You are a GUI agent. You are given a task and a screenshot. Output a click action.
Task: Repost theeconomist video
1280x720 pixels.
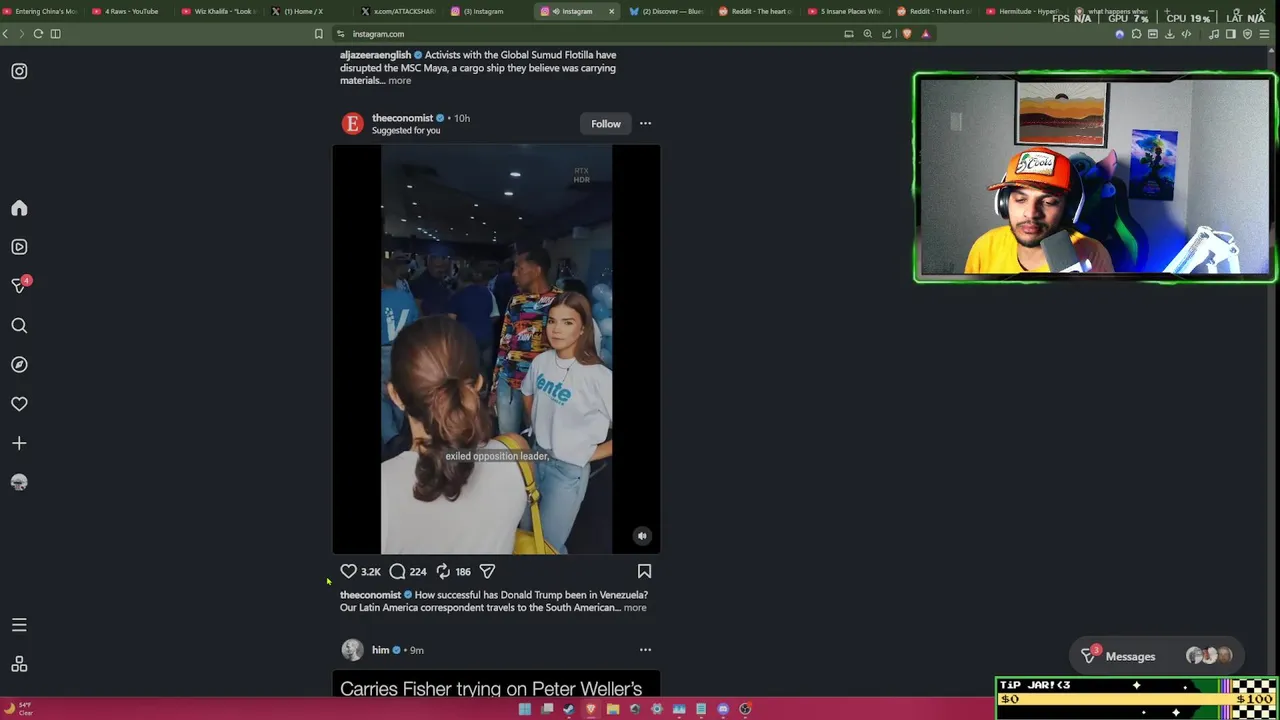tap(443, 571)
